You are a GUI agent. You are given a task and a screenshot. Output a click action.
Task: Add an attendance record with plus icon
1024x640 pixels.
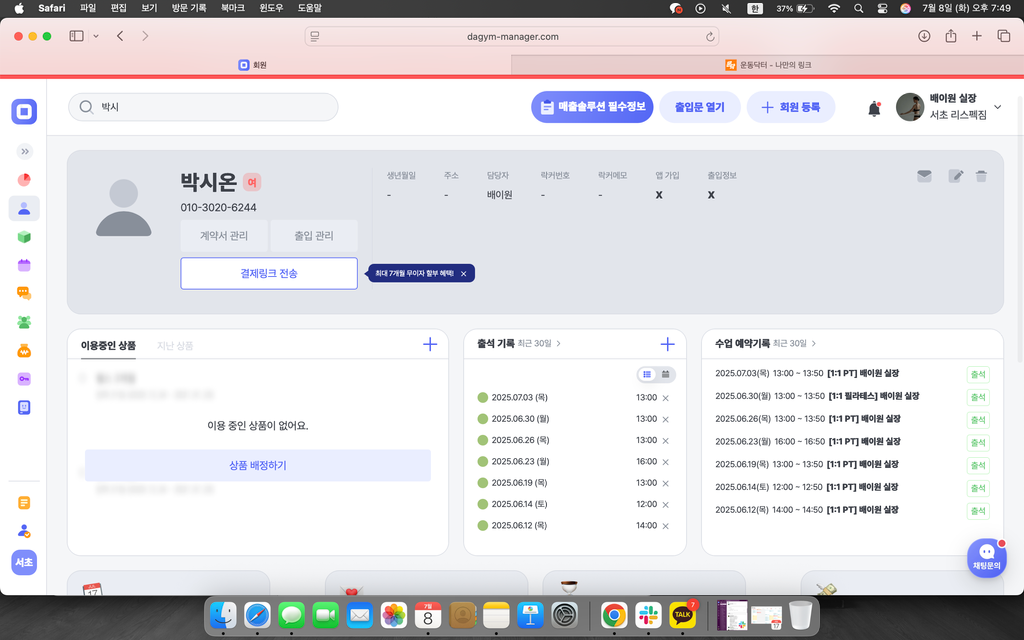click(667, 344)
